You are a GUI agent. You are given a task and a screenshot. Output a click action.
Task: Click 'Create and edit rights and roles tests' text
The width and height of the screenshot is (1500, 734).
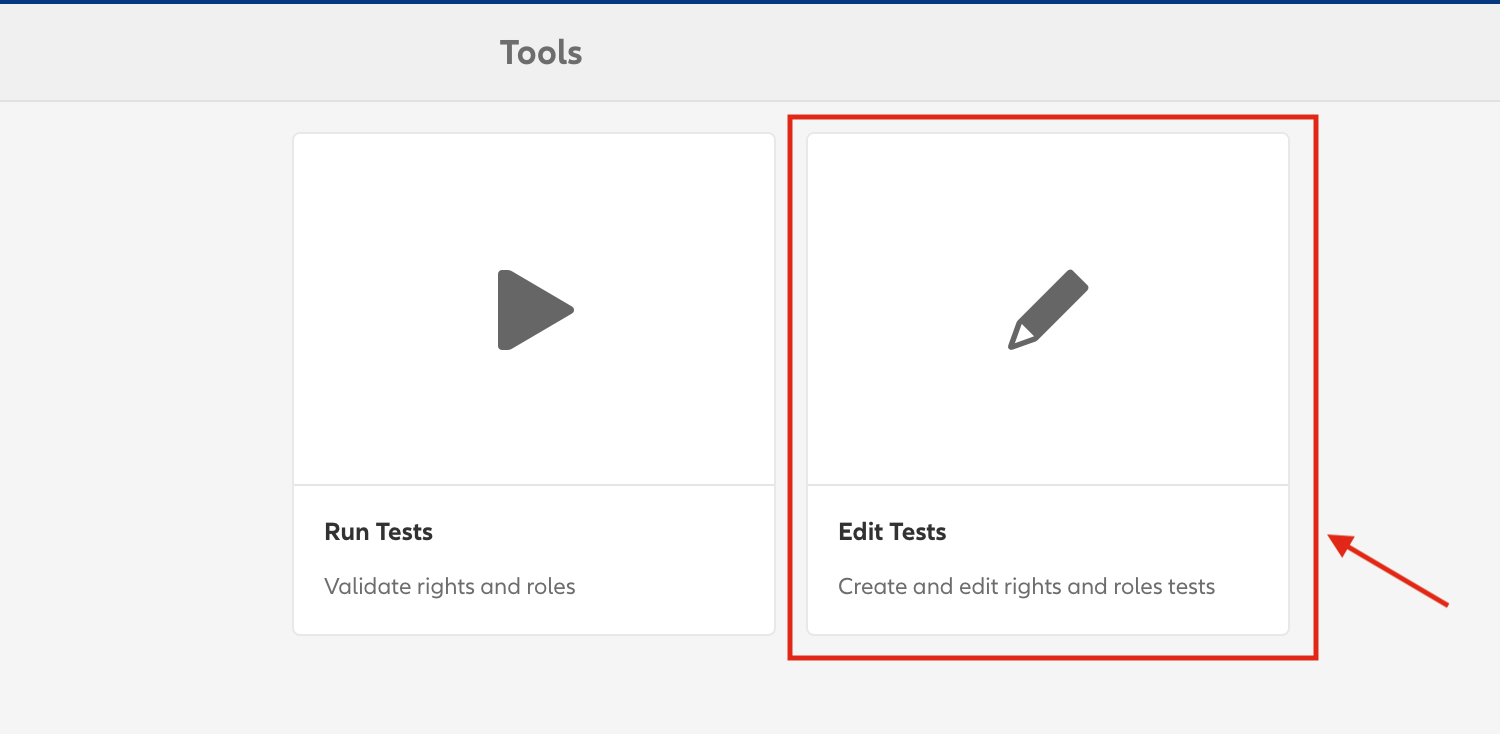[x=1026, y=586]
